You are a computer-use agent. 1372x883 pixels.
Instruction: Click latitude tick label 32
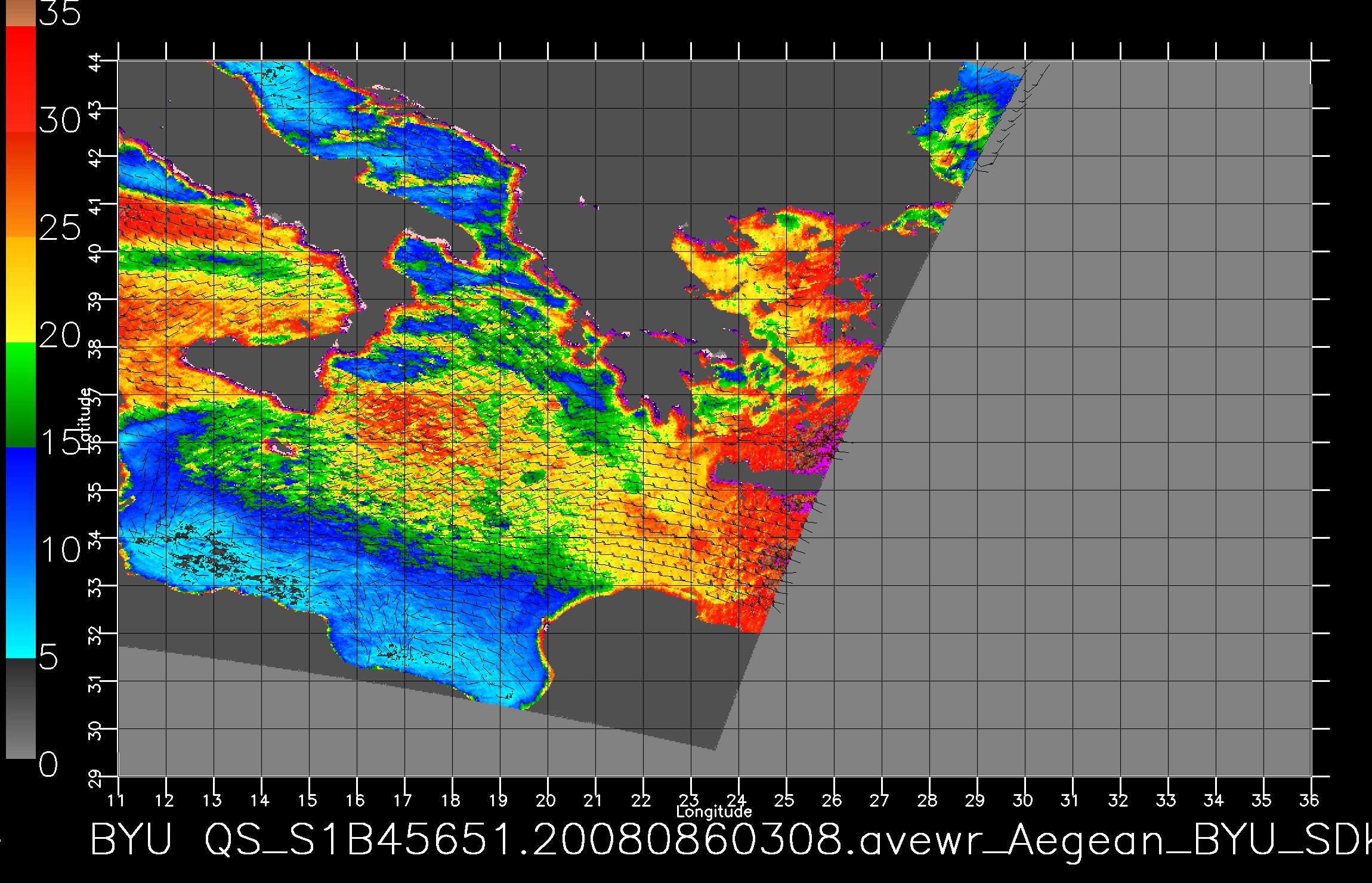95,635
